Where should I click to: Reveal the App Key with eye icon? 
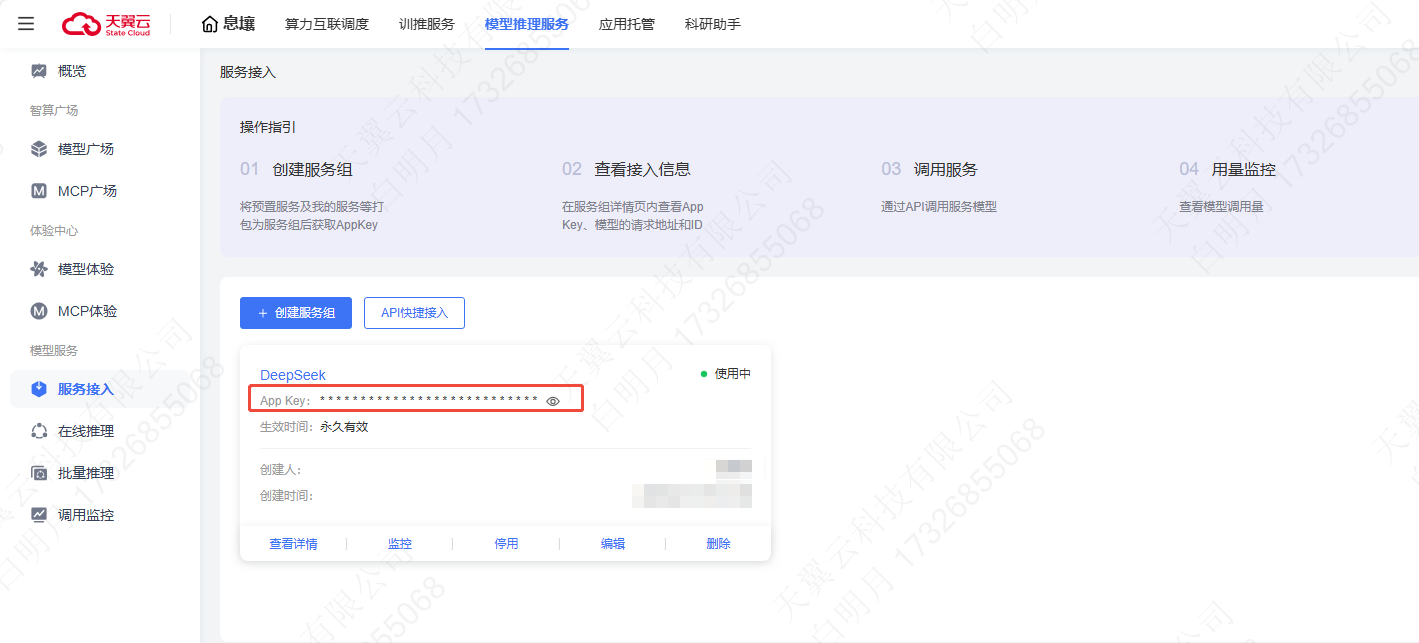tap(553, 401)
